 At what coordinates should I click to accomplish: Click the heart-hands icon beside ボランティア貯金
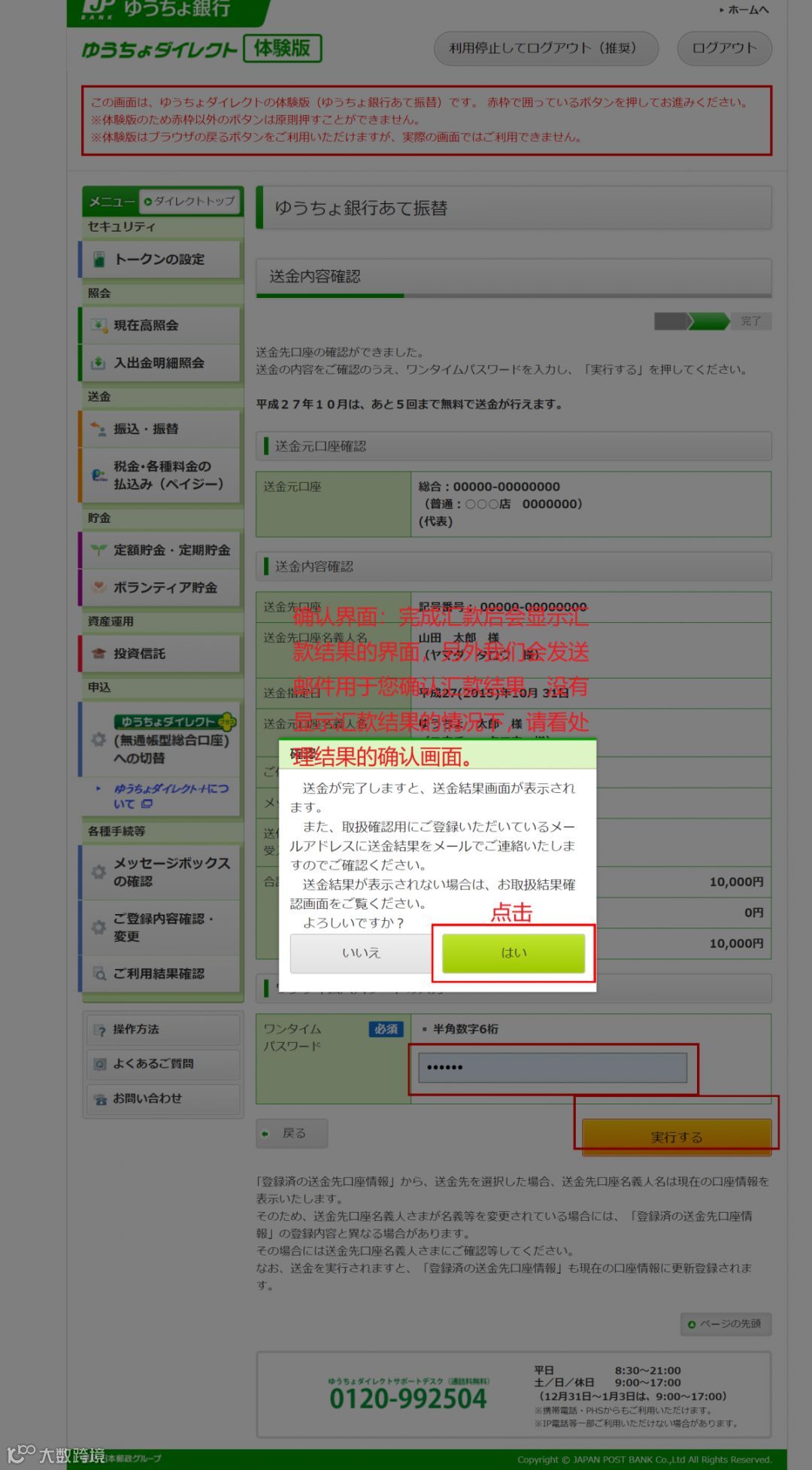[x=98, y=588]
